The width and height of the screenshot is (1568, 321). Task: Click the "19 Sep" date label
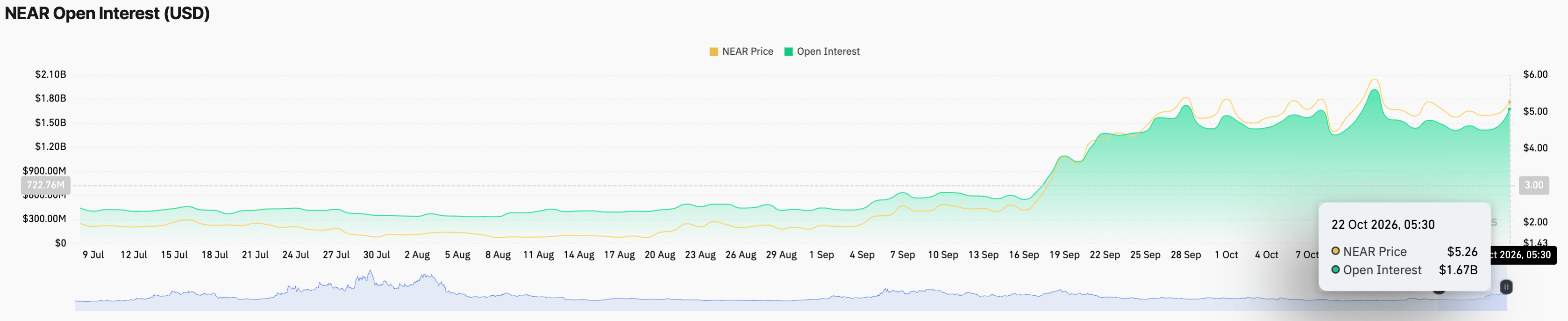coord(1064,255)
